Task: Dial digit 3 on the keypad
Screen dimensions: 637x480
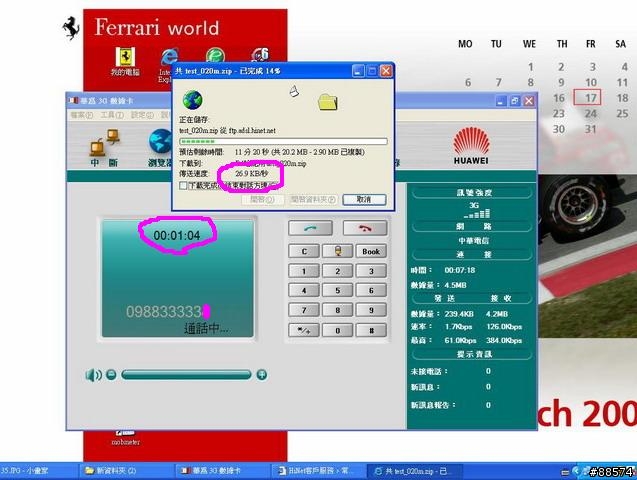Action: coord(371,271)
